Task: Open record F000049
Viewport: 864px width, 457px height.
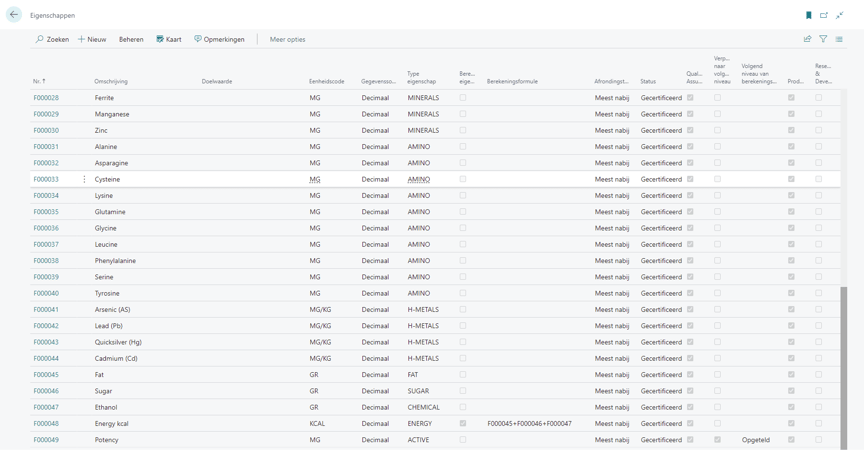Action: (x=46, y=440)
